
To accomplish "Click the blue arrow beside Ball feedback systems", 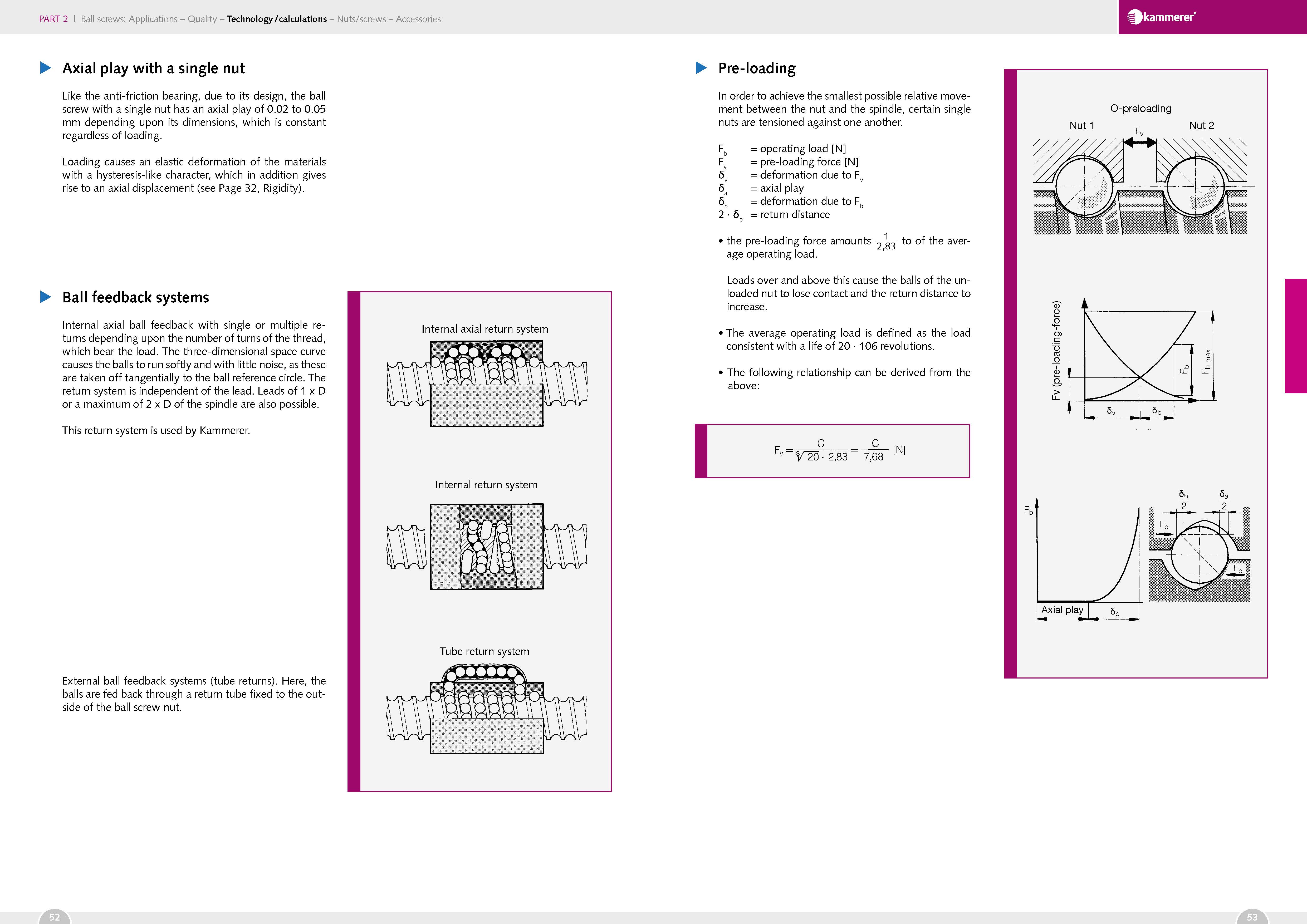I will 46,297.
